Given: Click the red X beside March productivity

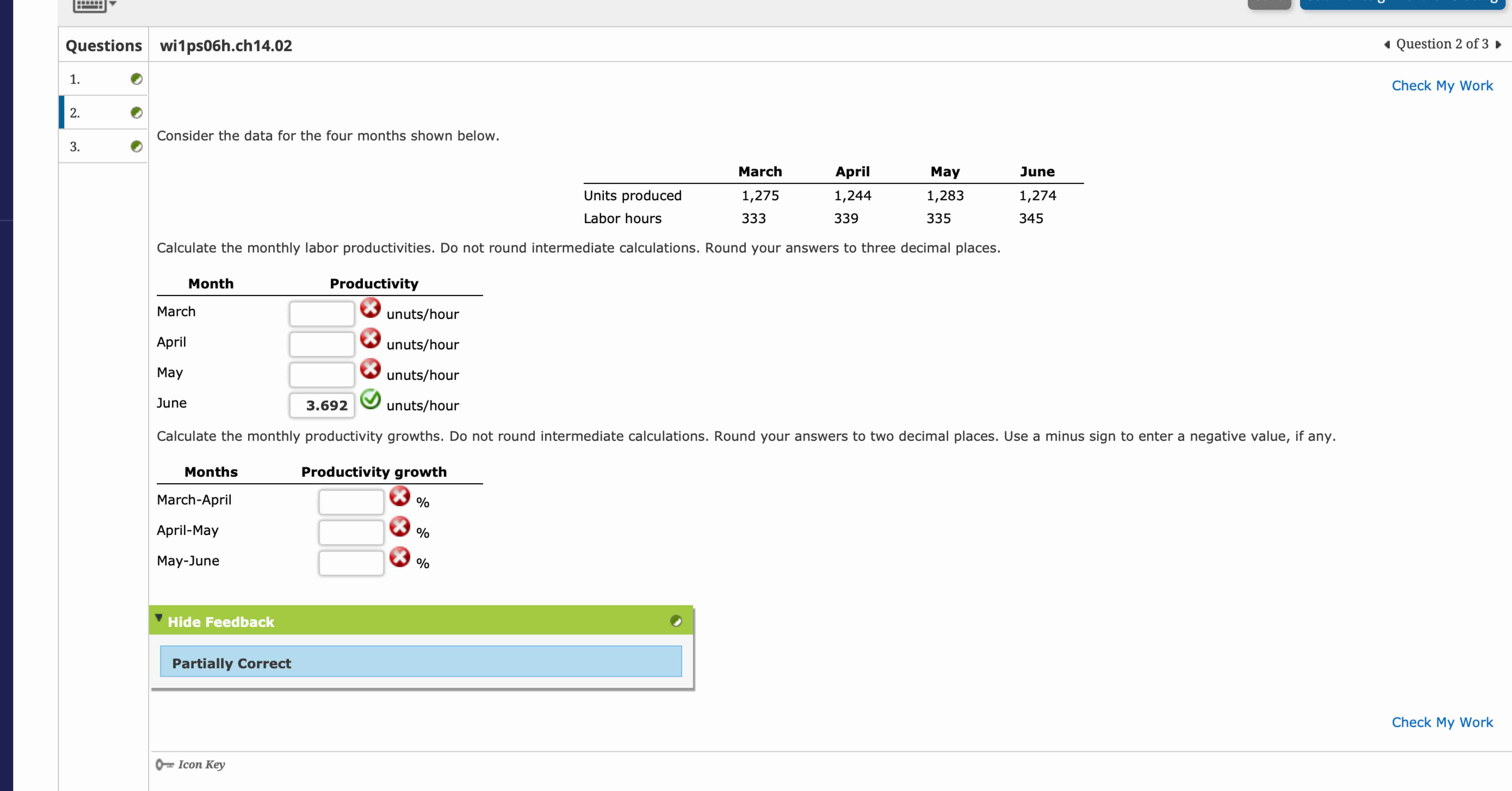Looking at the screenshot, I should [370, 308].
